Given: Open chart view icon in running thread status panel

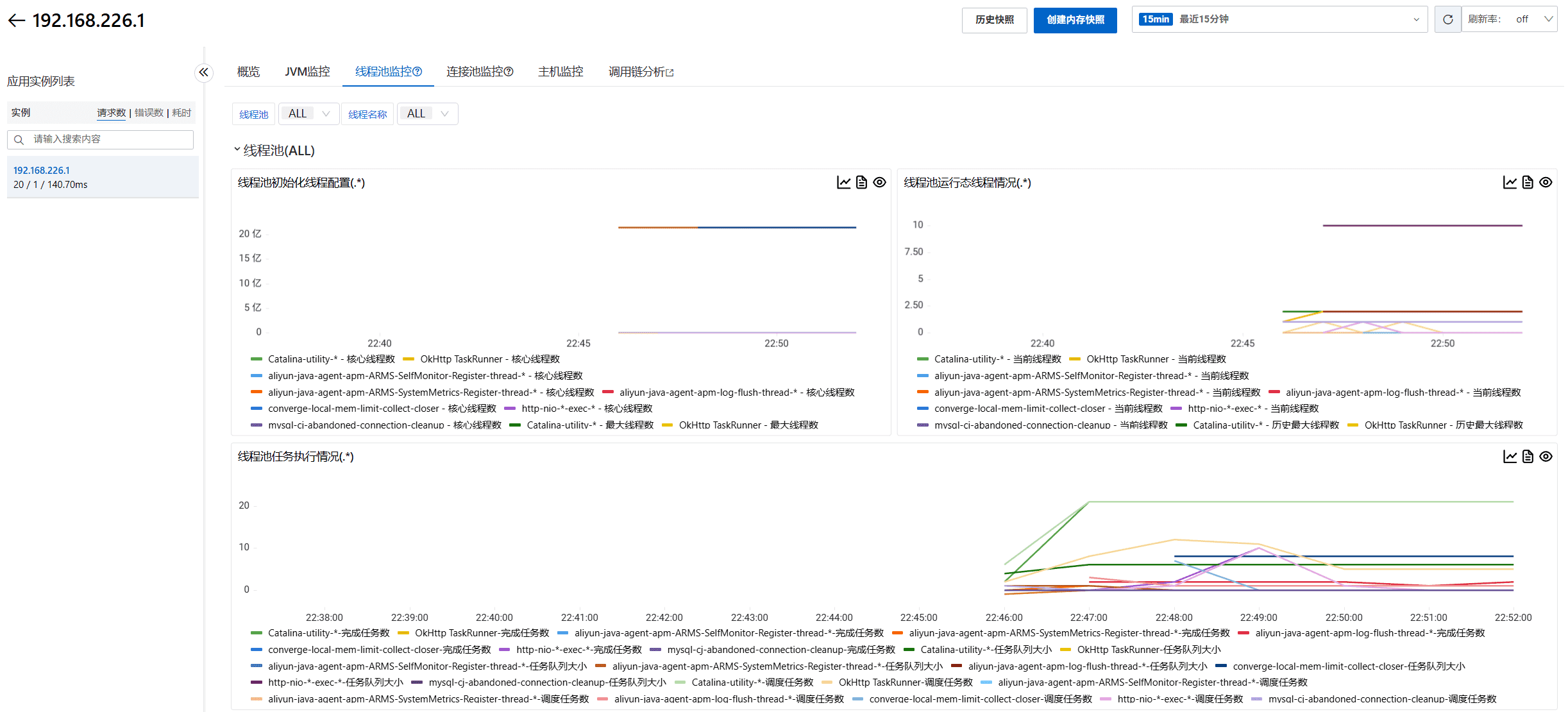Looking at the screenshot, I should pyautogui.click(x=1510, y=183).
